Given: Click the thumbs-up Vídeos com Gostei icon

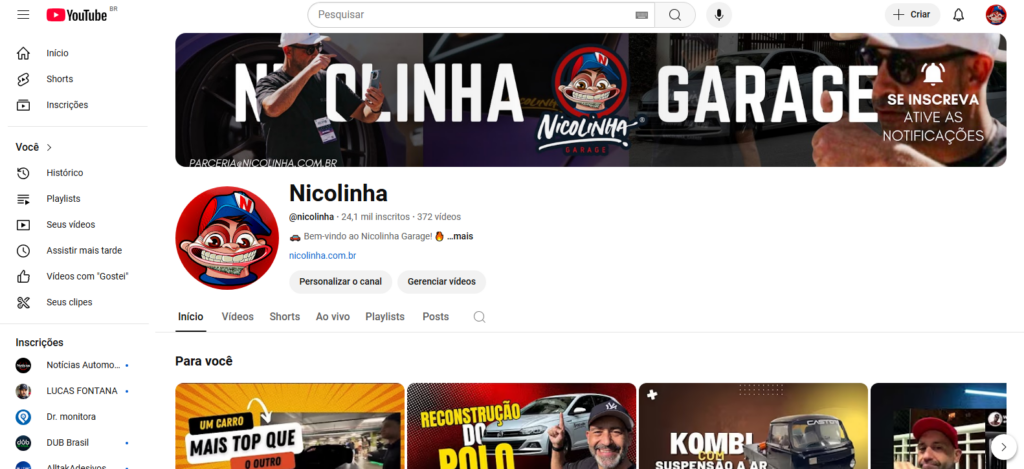Looking at the screenshot, I should [x=24, y=276].
